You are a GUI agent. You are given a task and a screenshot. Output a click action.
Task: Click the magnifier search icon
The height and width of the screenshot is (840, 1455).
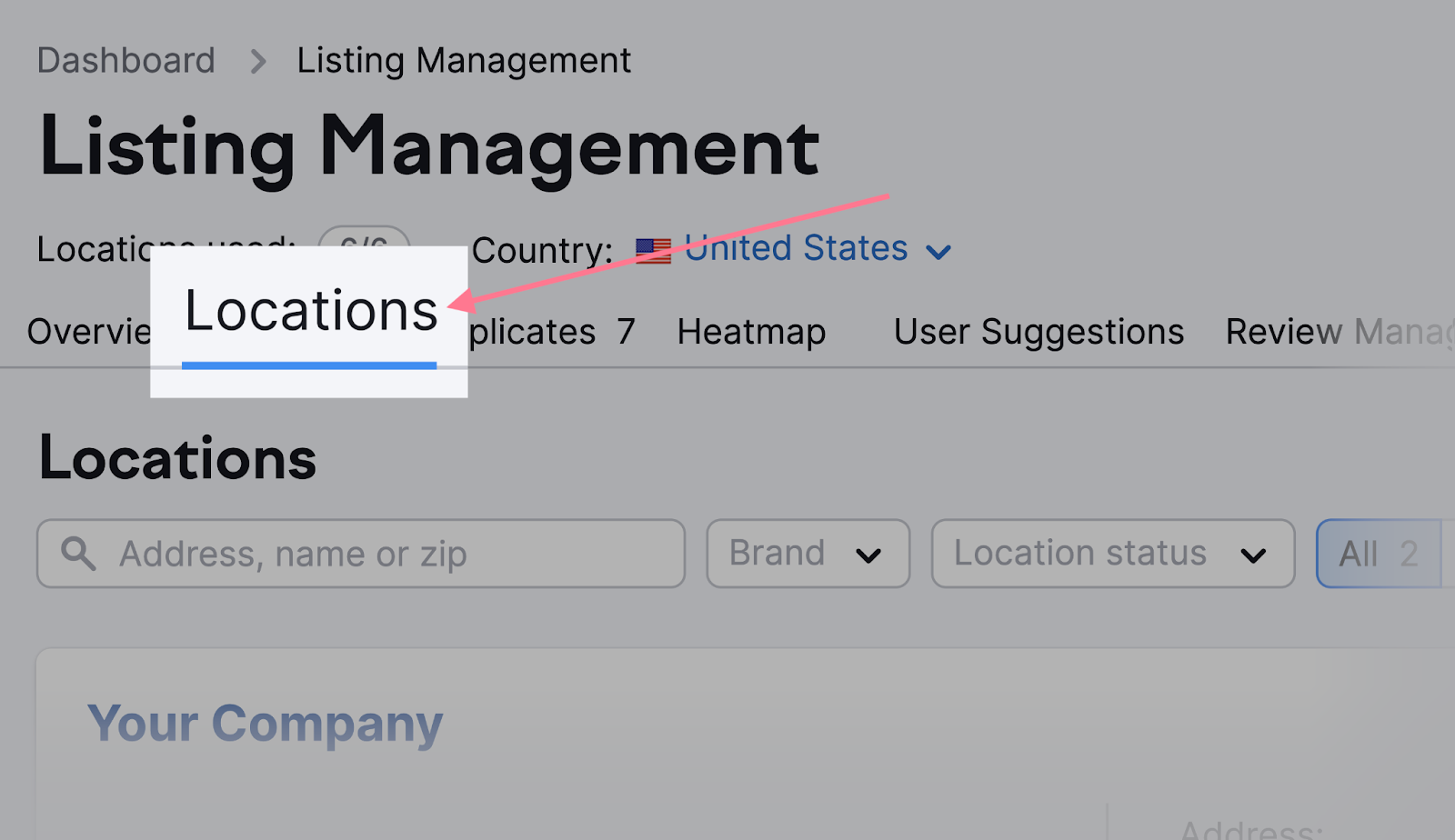pos(78,554)
